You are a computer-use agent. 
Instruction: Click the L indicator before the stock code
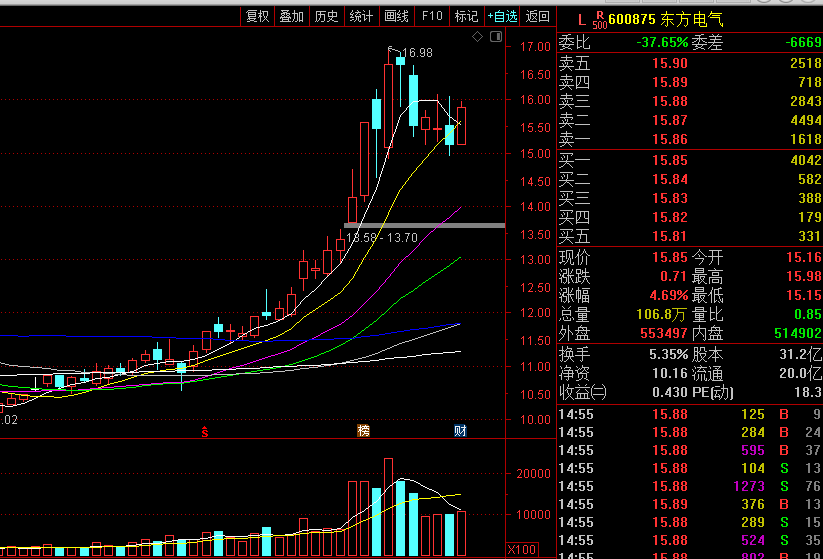tap(581, 18)
